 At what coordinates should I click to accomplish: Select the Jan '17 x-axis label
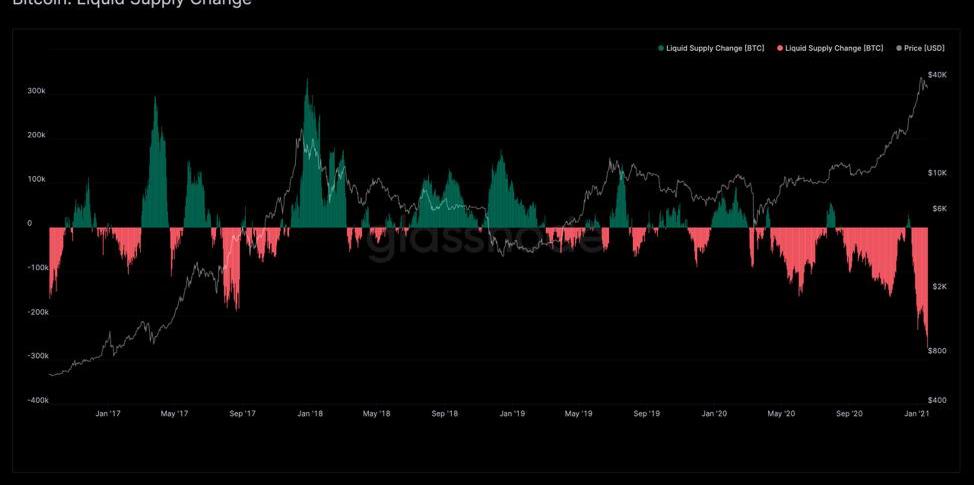(x=108, y=413)
